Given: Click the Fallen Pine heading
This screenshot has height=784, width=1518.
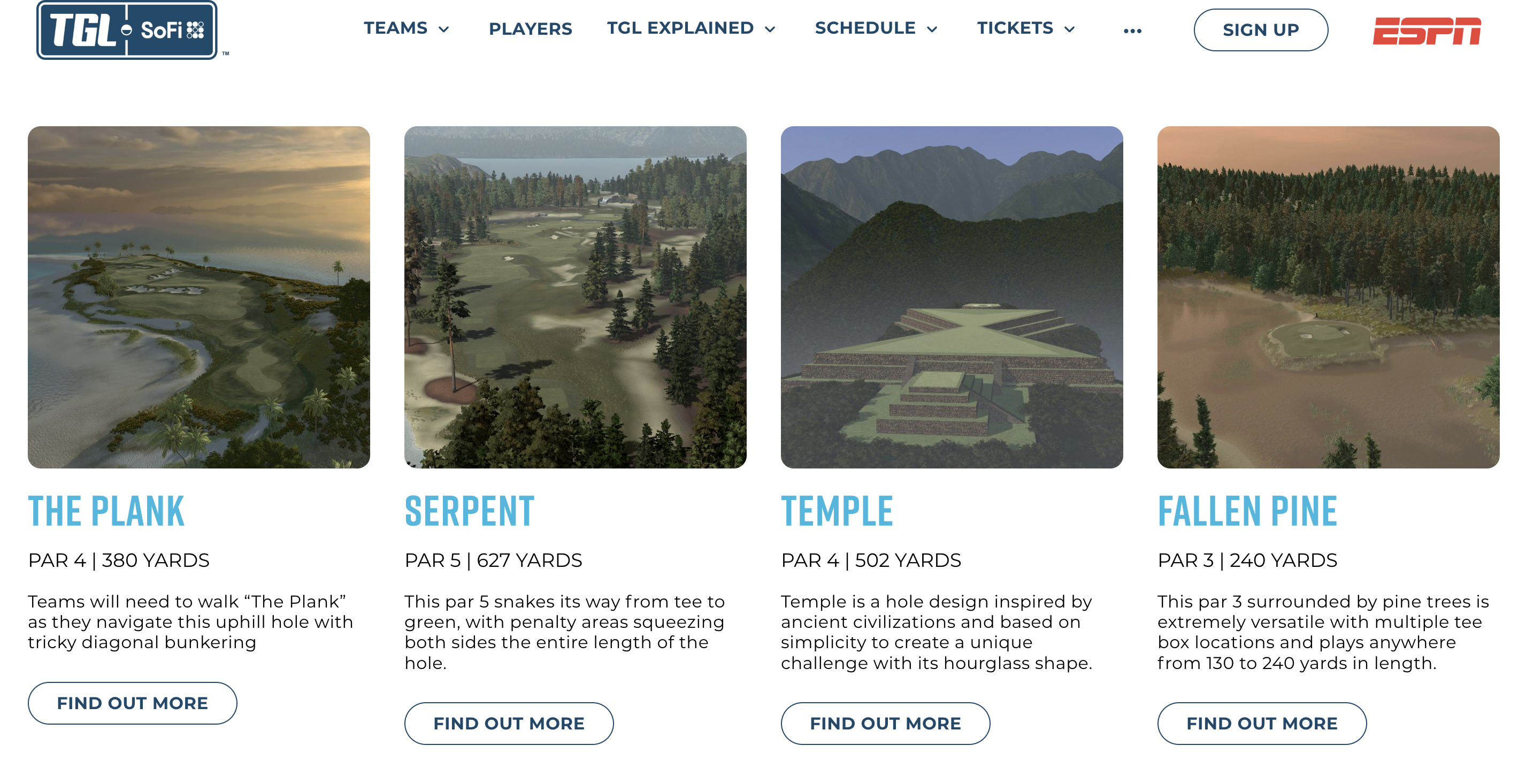Looking at the screenshot, I should [1247, 511].
